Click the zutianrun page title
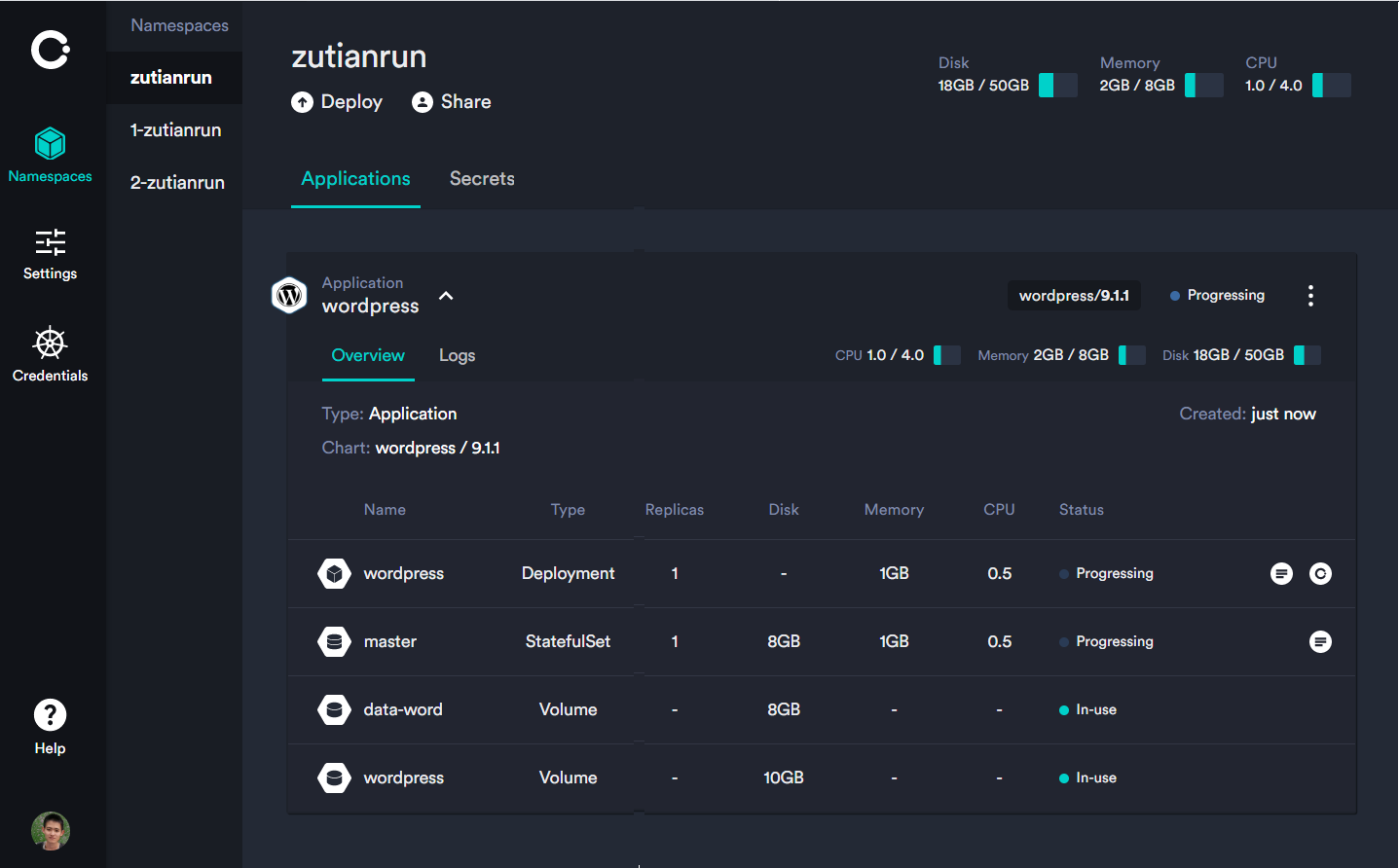Image resolution: width=1399 pixels, height=868 pixels. point(359,56)
